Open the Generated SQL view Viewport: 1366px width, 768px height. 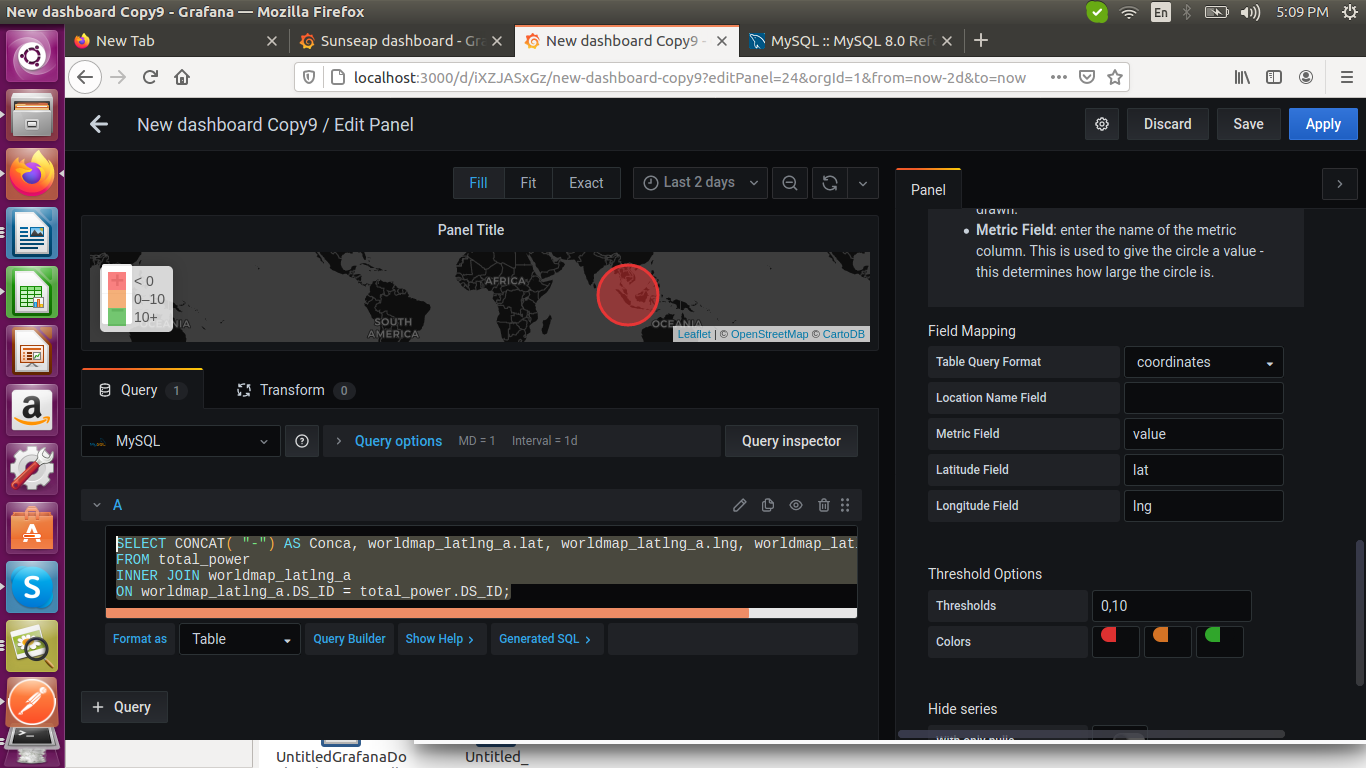546,639
